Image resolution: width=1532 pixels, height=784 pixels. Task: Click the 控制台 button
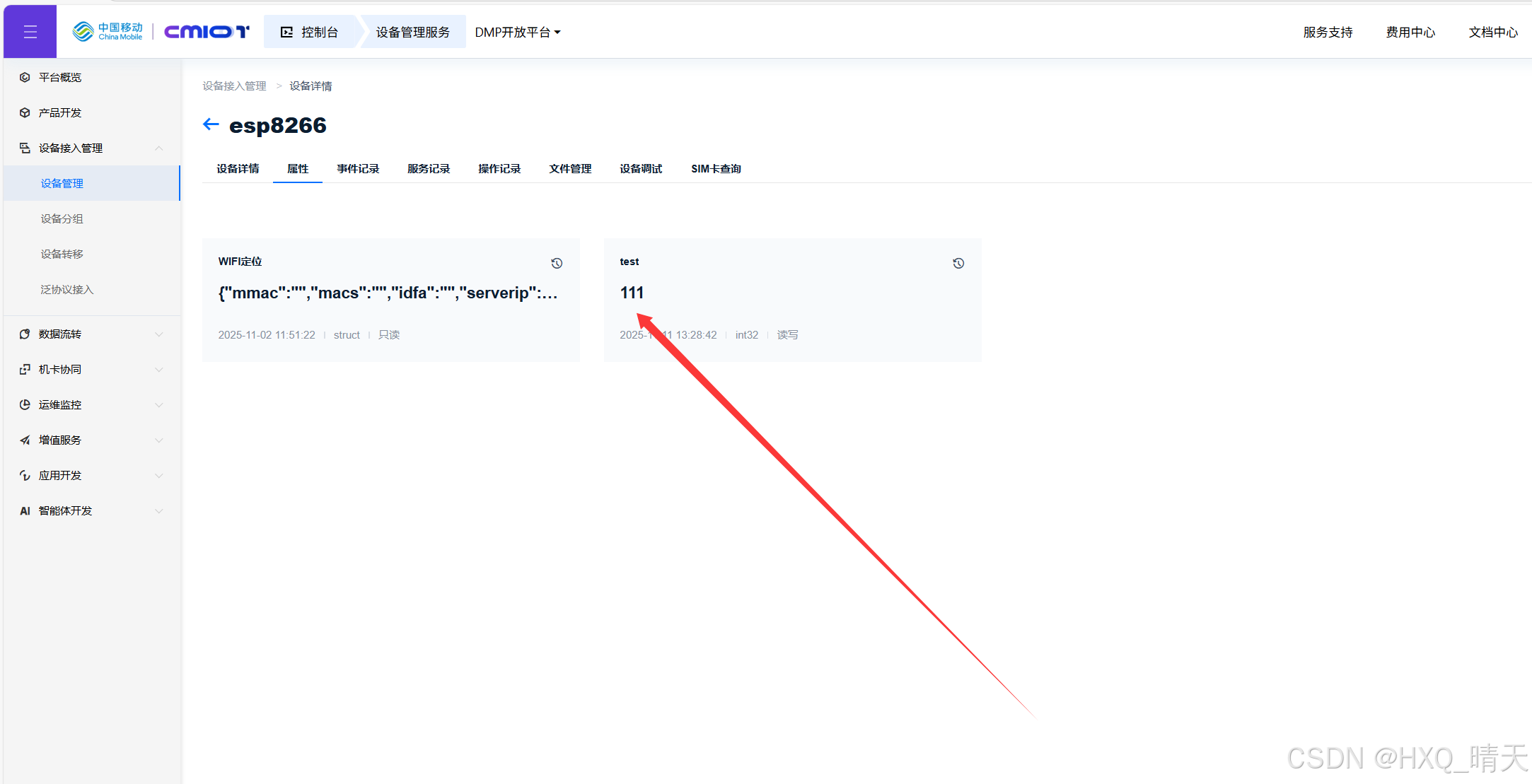tap(310, 33)
